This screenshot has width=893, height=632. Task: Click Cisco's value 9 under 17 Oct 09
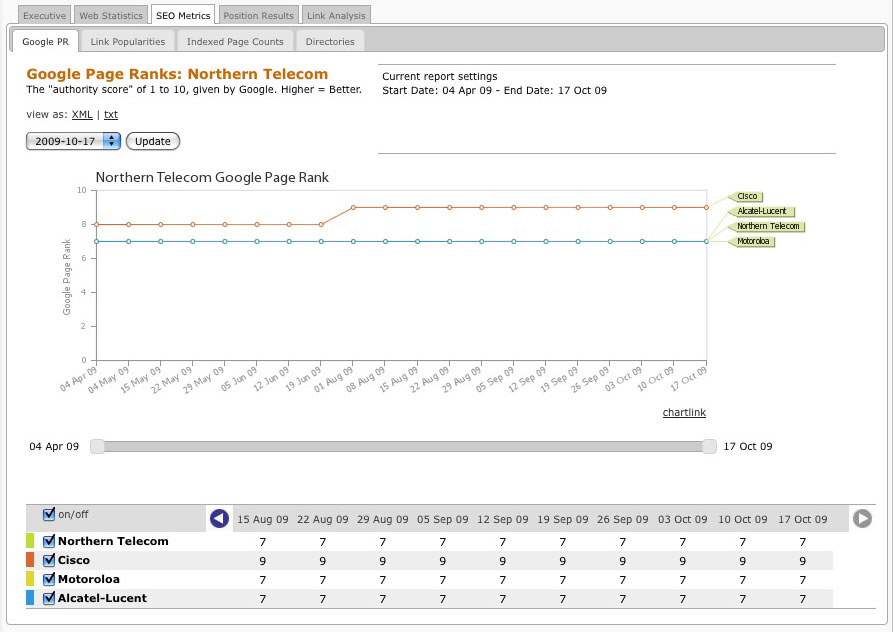(x=802, y=561)
